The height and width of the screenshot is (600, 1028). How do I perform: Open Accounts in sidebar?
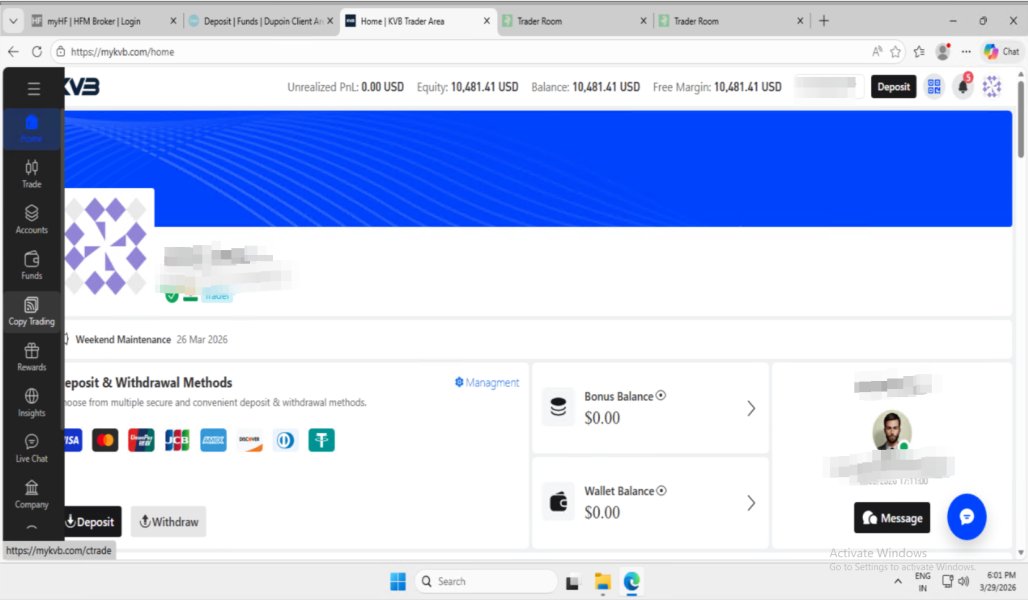(31, 219)
